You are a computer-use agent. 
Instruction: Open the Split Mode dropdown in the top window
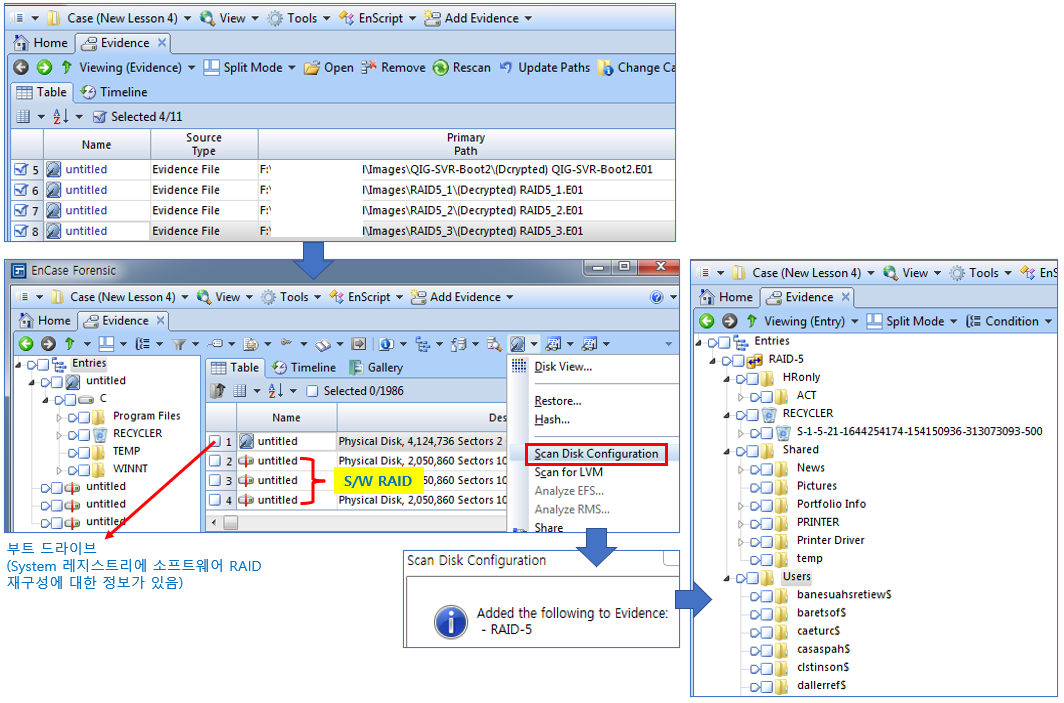[292, 67]
